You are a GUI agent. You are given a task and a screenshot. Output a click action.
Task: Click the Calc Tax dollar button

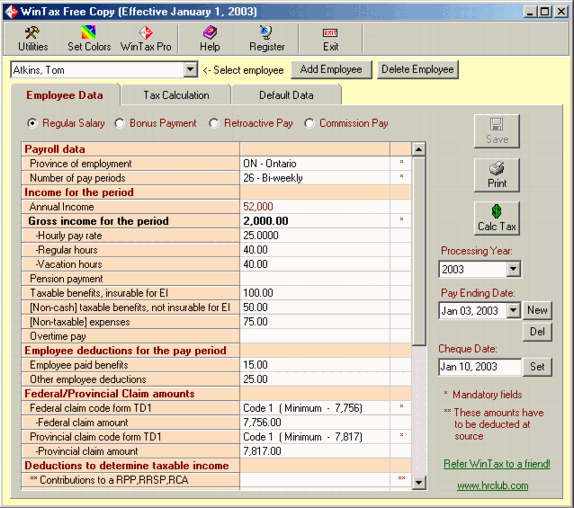[497, 218]
